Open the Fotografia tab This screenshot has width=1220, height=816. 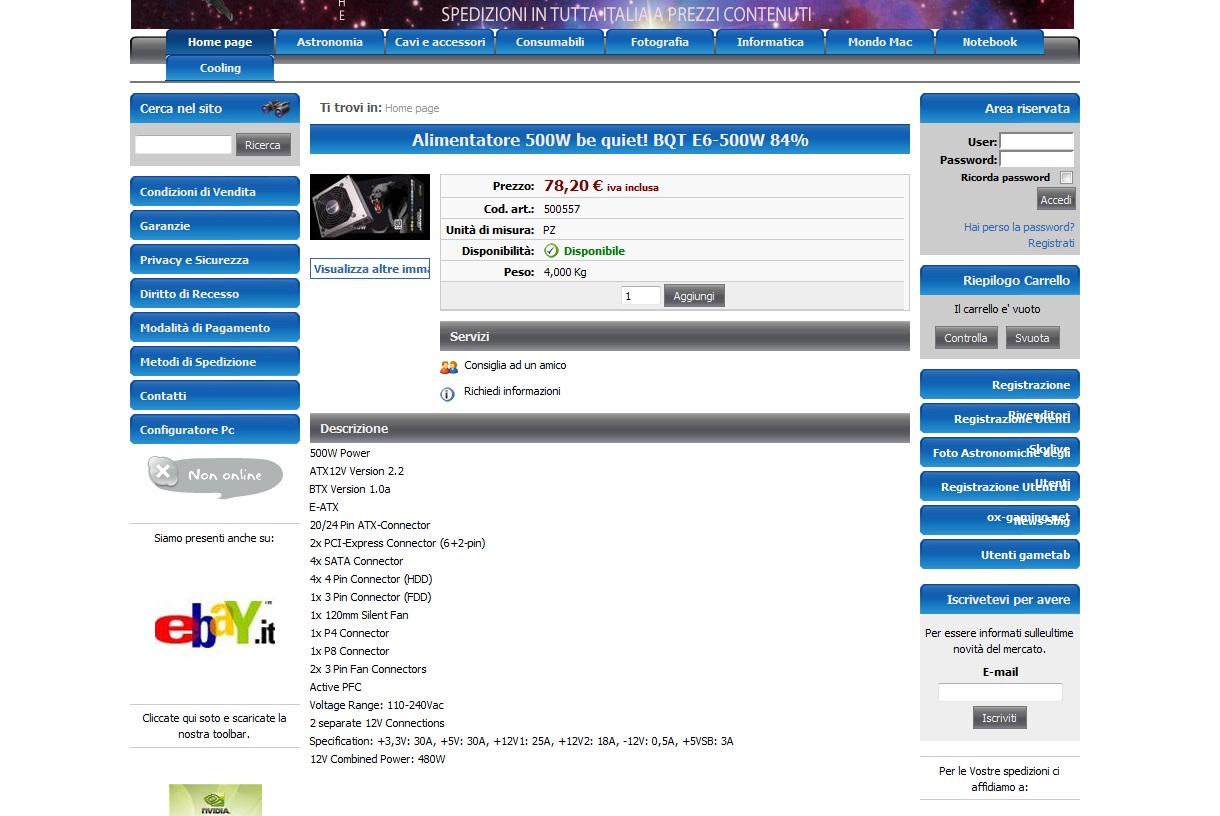(x=660, y=42)
